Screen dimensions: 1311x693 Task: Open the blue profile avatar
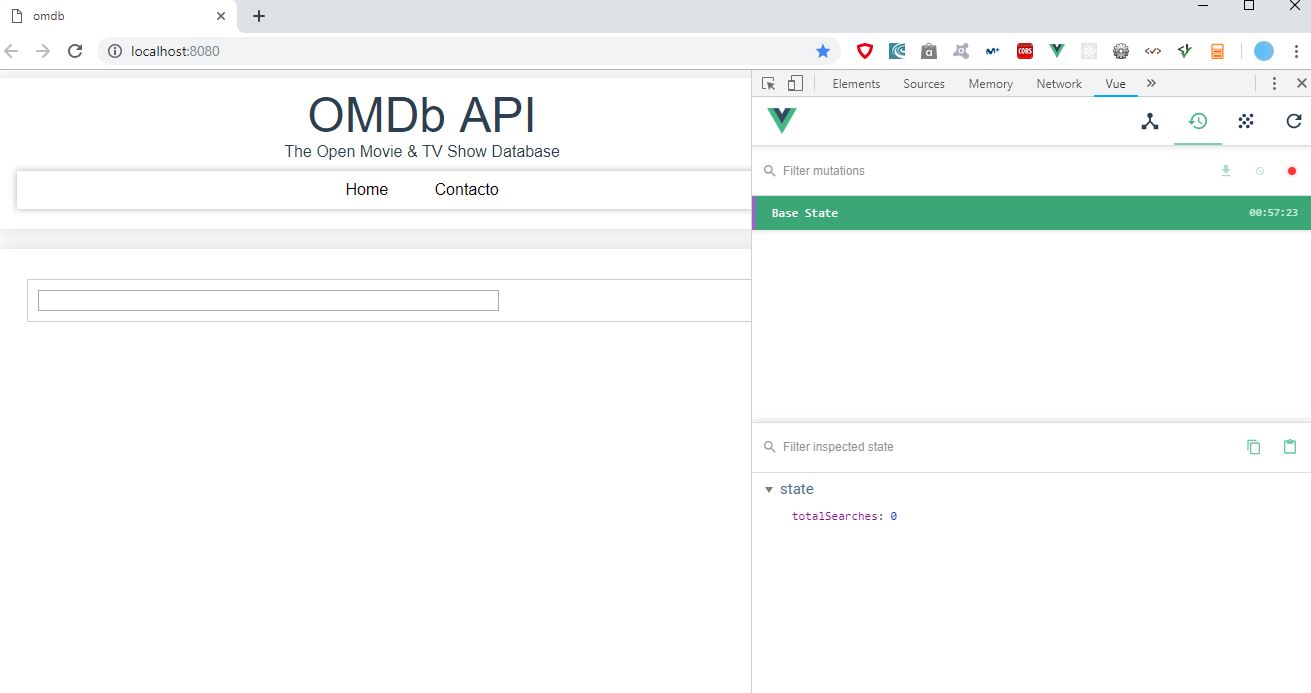1264,51
